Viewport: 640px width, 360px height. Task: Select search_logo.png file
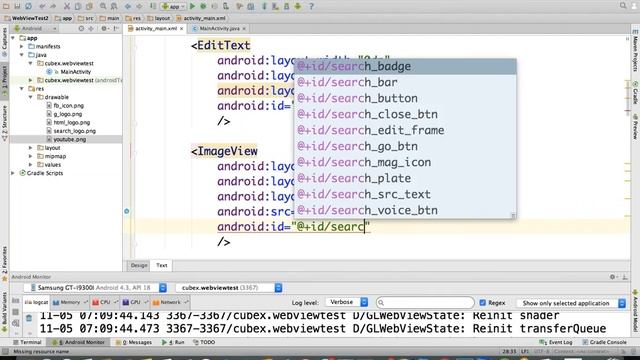click(74, 131)
